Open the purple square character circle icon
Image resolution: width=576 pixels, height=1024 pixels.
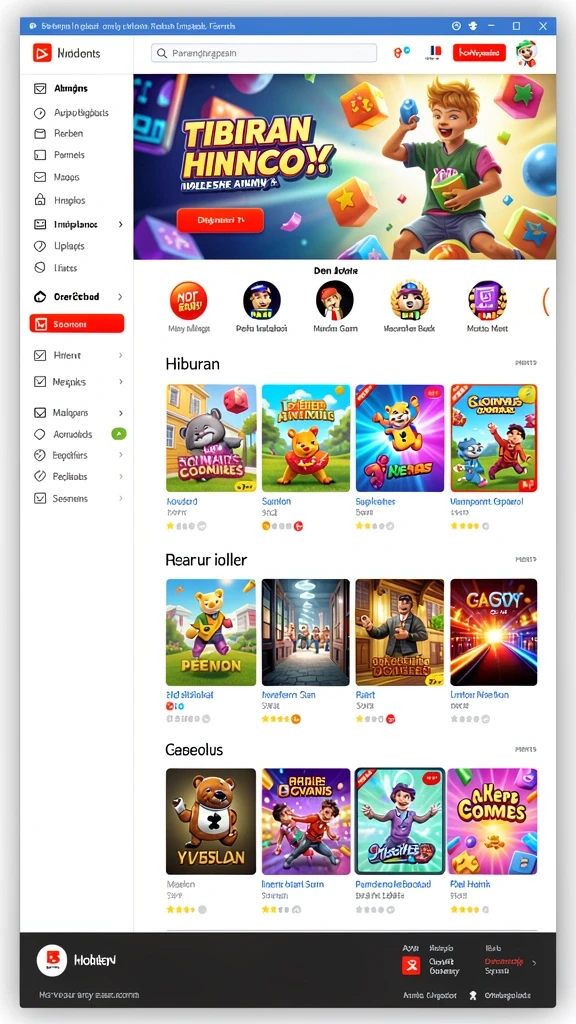tap(487, 300)
